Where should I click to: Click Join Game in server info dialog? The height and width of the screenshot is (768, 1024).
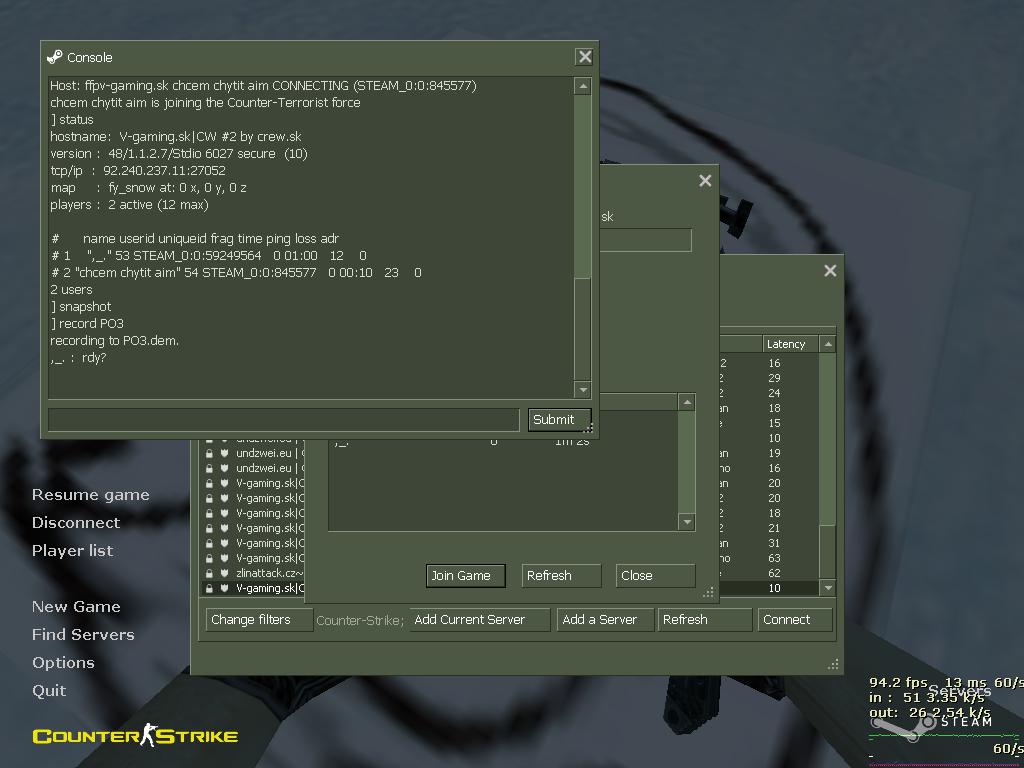click(466, 576)
